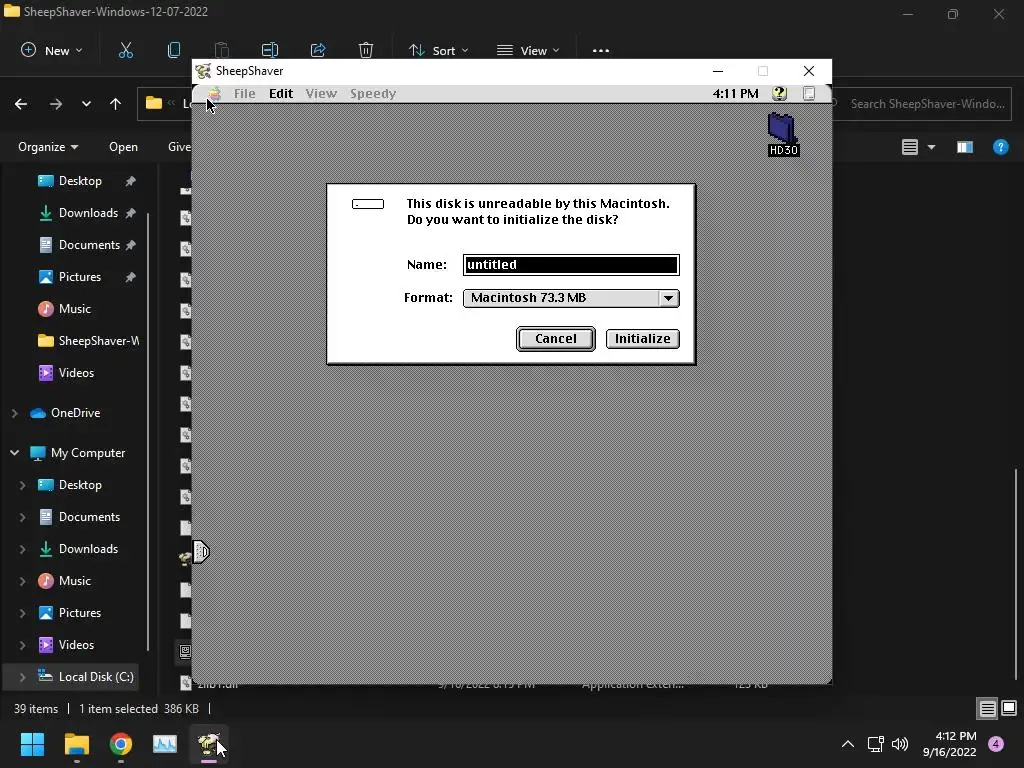Open the resource monitor taskbar app
Image resolution: width=1024 pixels, height=768 pixels.
click(165, 744)
